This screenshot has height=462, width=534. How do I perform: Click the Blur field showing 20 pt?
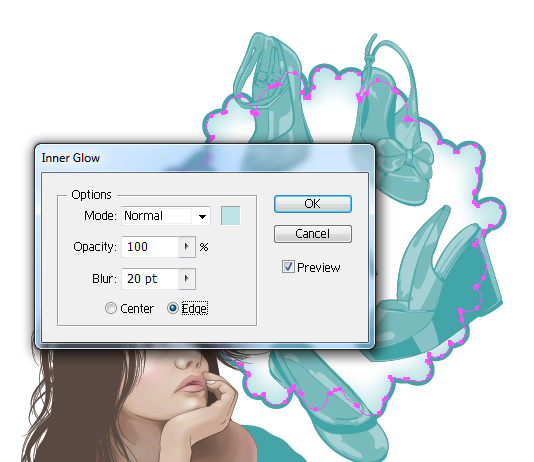tap(150, 279)
